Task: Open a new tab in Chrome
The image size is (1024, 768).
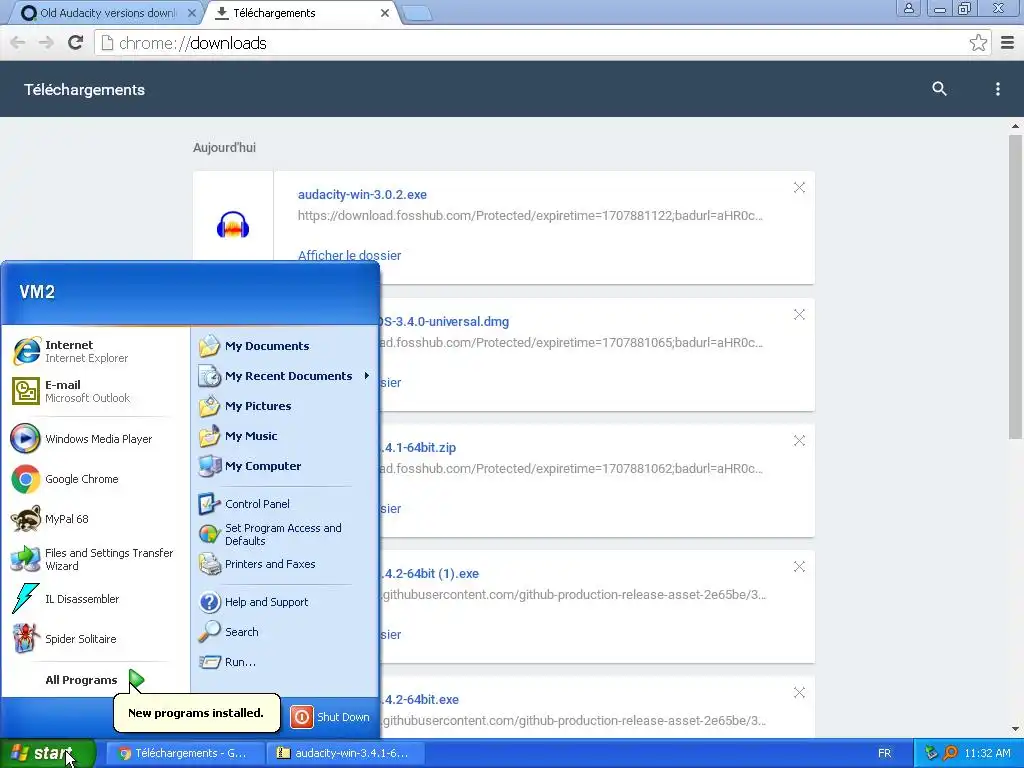Action: pos(417,14)
